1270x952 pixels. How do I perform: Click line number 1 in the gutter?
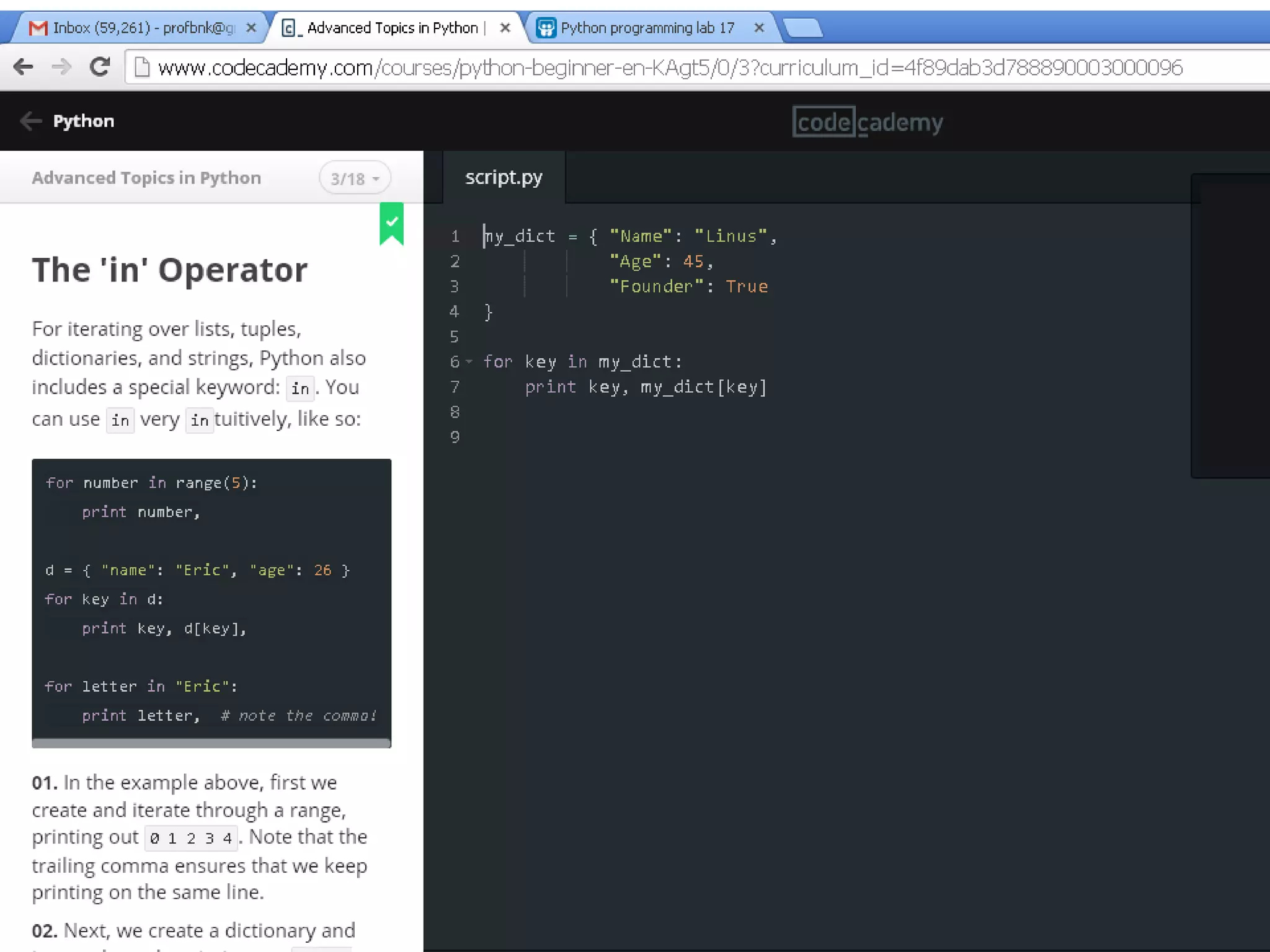pyautogui.click(x=455, y=236)
